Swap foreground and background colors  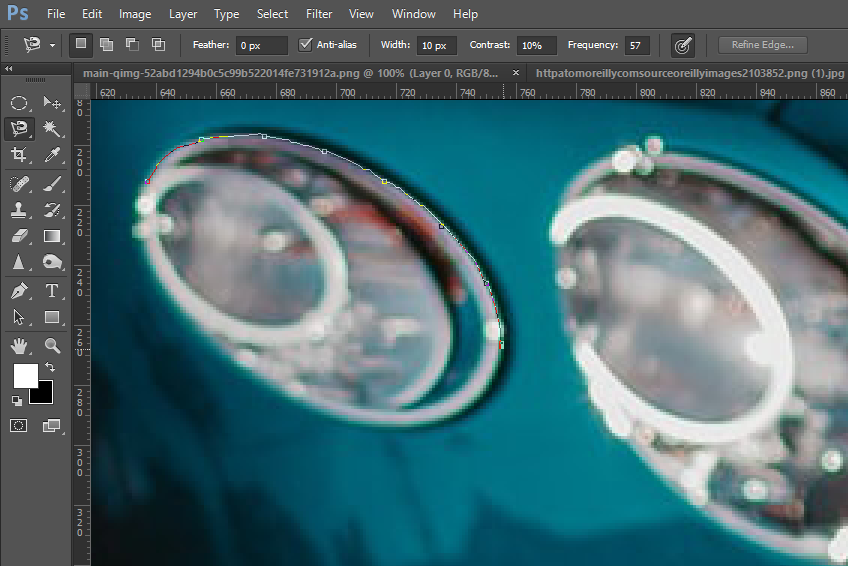tap(50, 367)
